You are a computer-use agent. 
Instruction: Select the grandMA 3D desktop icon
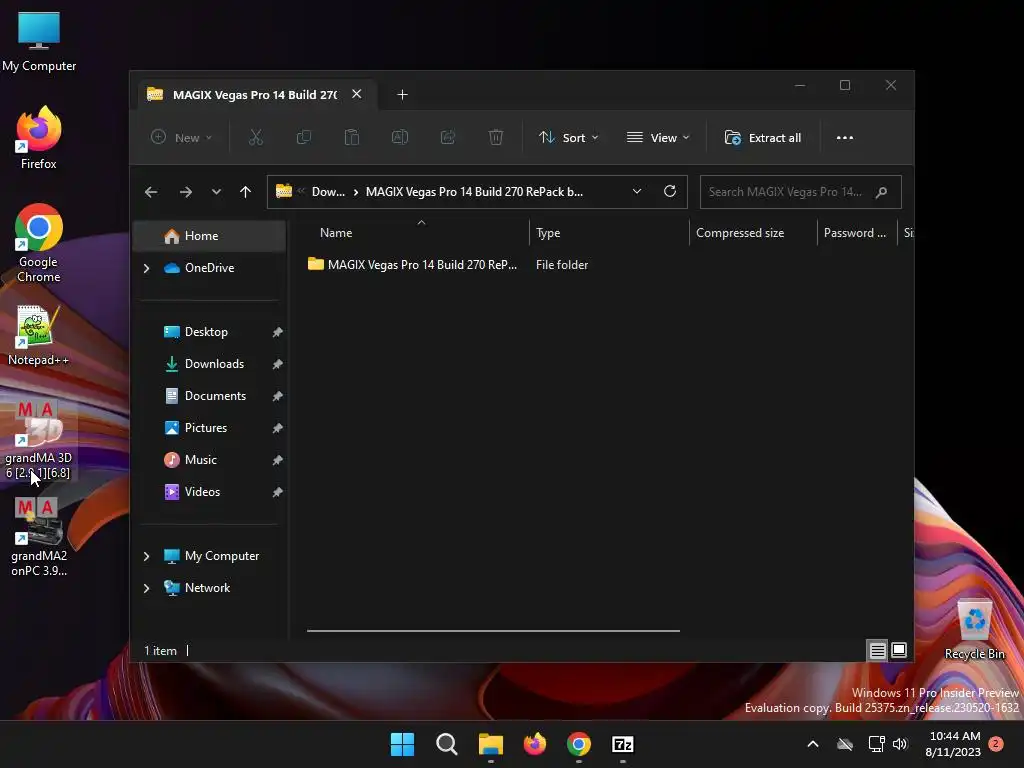[x=39, y=440]
